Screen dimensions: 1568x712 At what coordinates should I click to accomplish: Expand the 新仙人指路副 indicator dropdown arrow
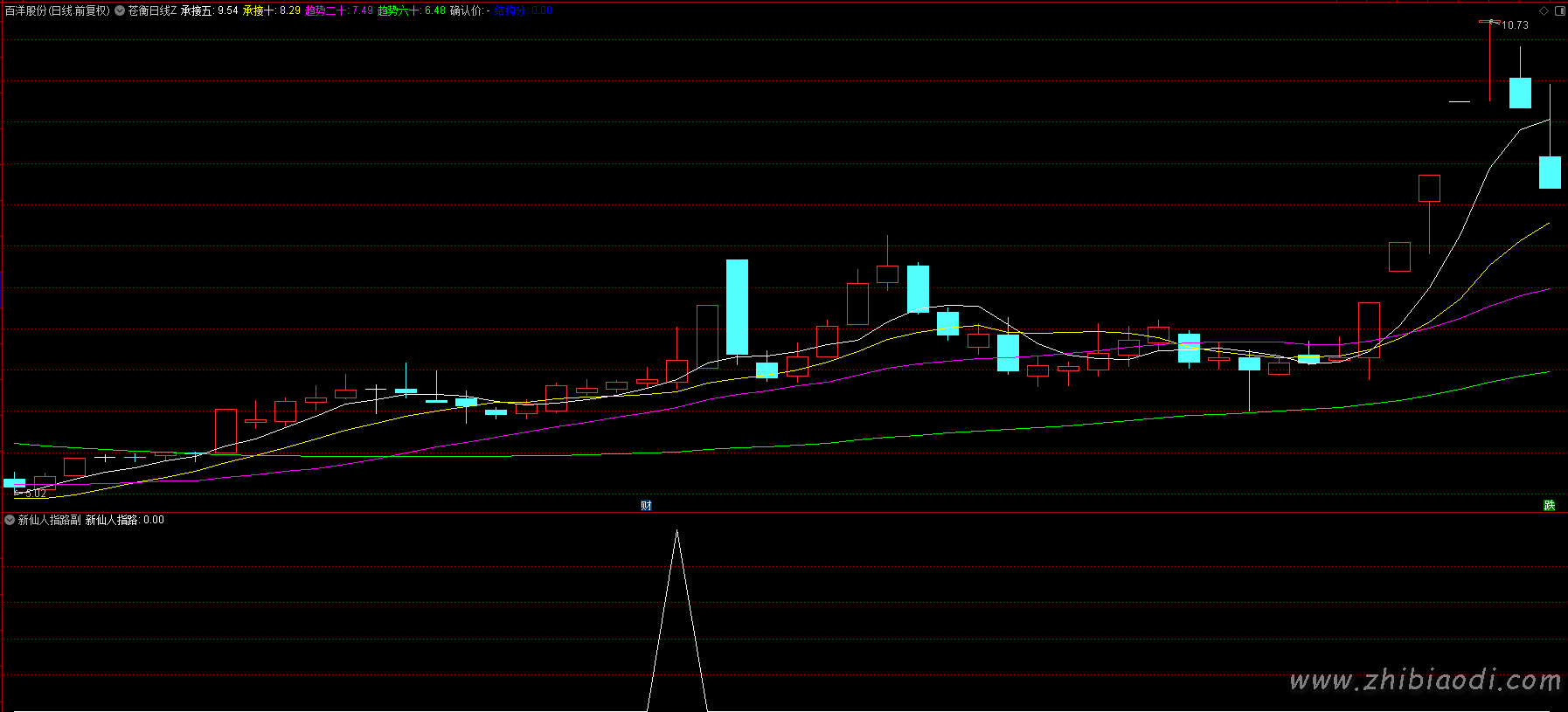tap(10, 520)
